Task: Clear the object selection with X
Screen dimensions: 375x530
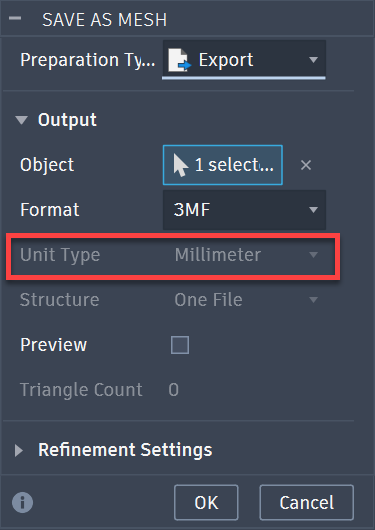Action: pos(306,165)
